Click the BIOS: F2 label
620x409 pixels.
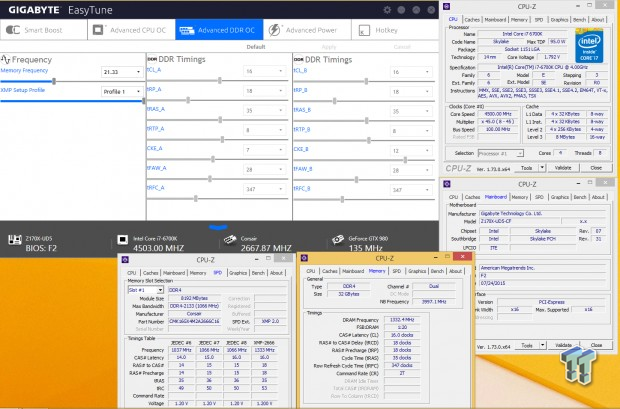41,248
